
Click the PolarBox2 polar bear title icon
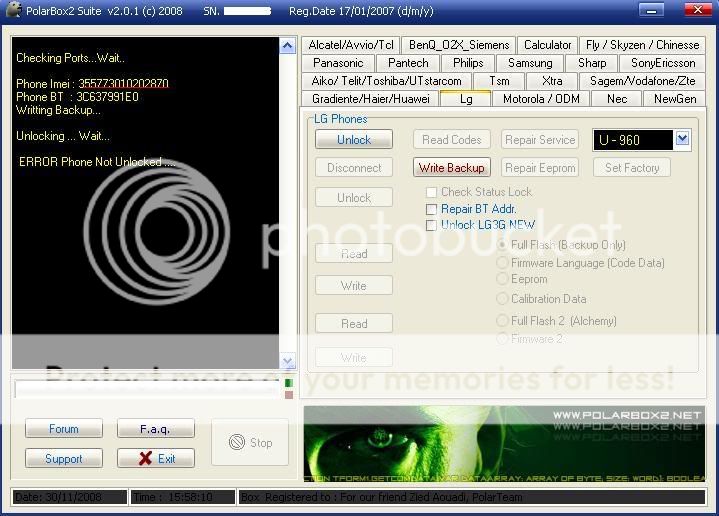point(14,10)
